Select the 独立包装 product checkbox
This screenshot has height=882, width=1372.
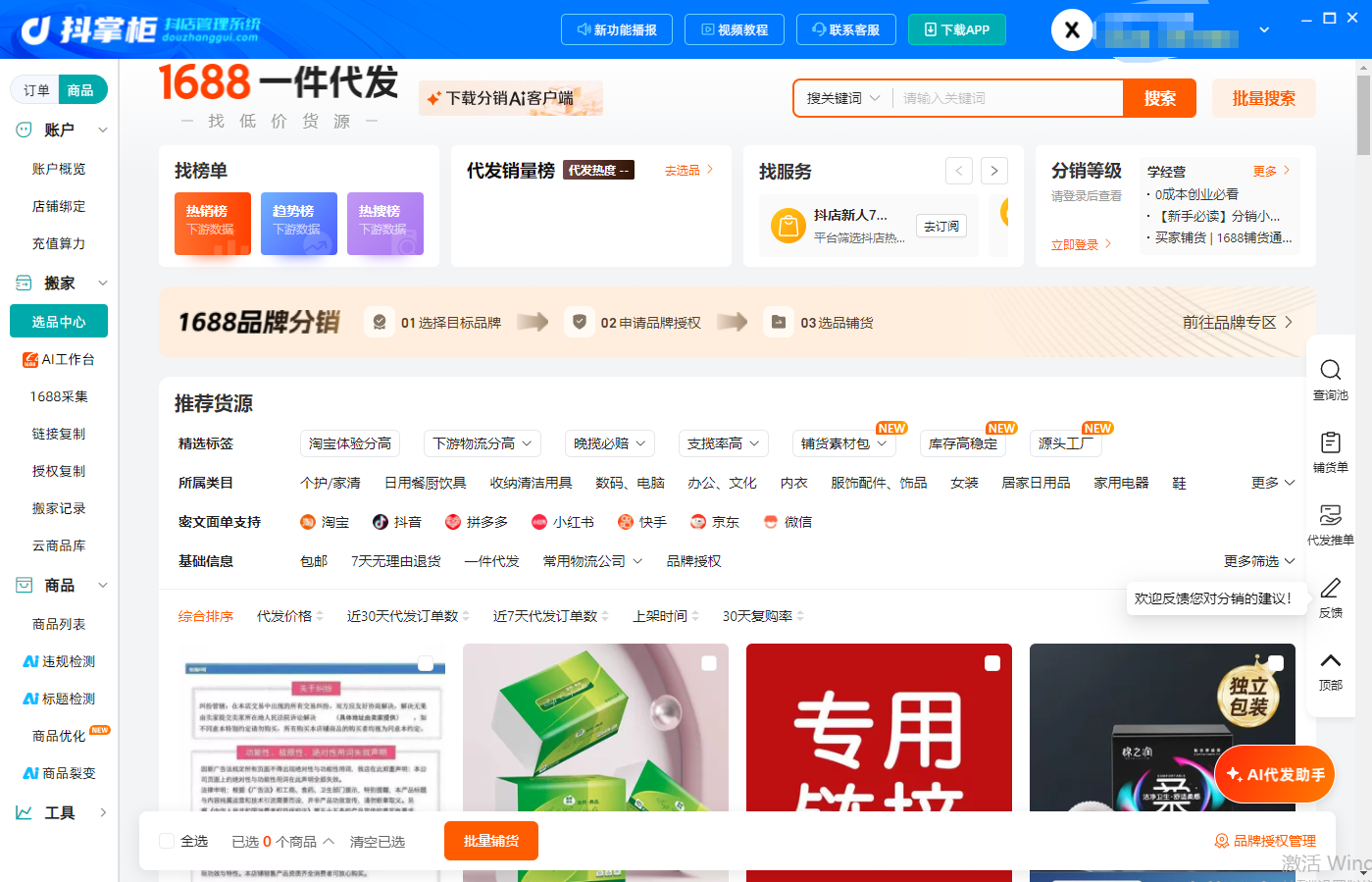point(1276,663)
